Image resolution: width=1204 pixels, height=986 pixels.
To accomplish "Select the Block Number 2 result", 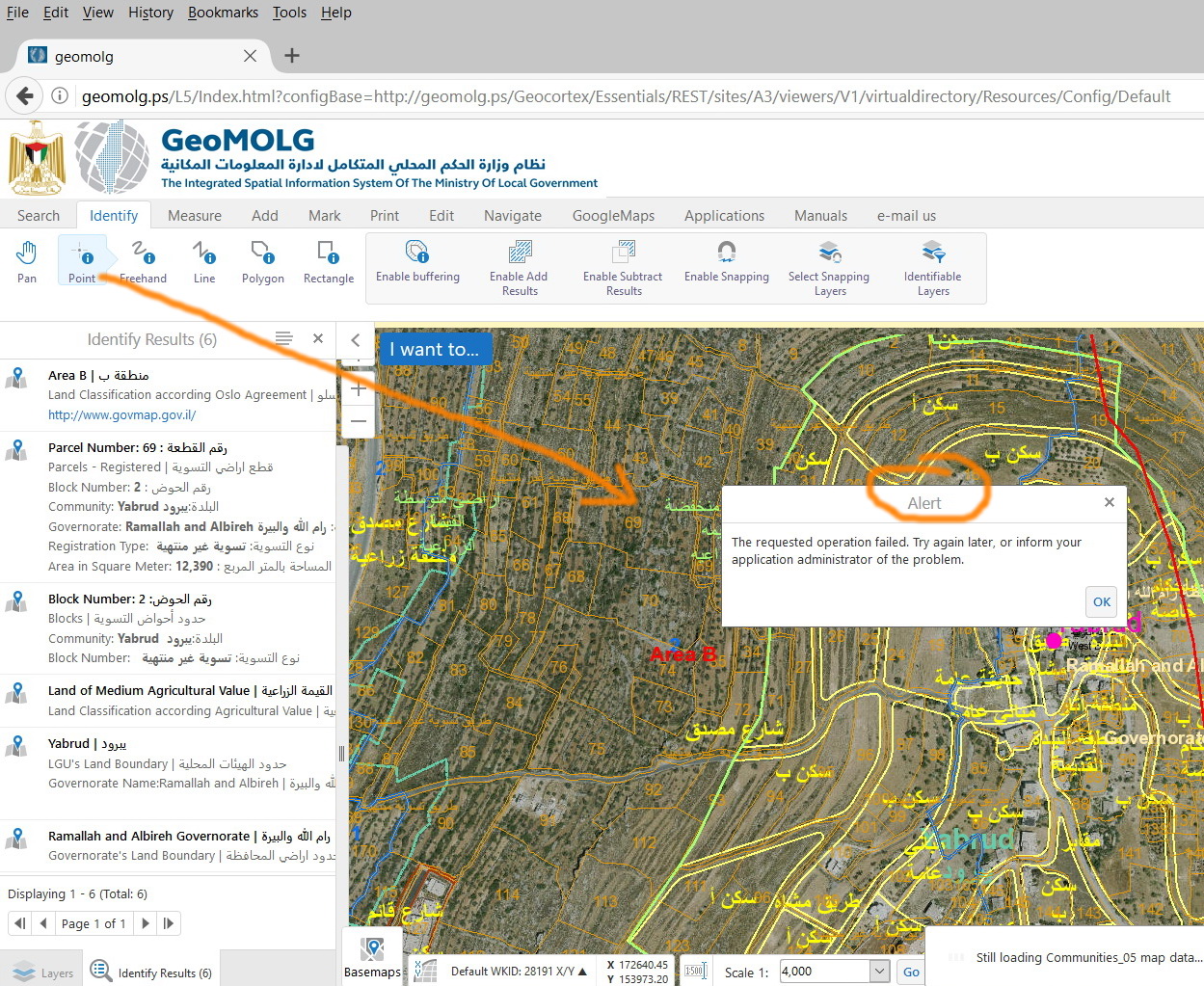I will click(x=168, y=628).
